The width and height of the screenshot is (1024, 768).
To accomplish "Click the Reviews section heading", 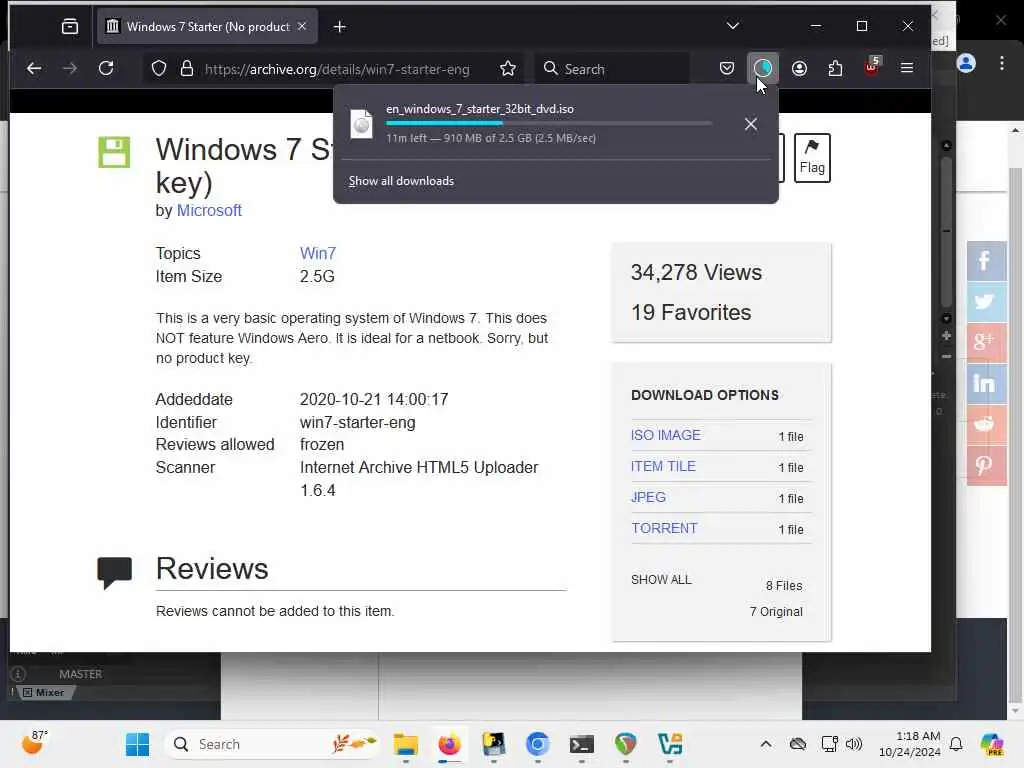I will tap(212, 568).
